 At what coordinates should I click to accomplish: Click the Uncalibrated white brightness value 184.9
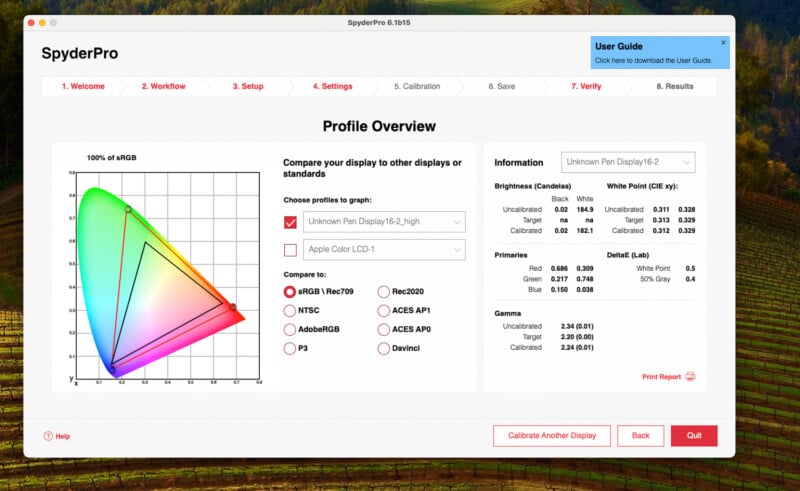point(585,209)
